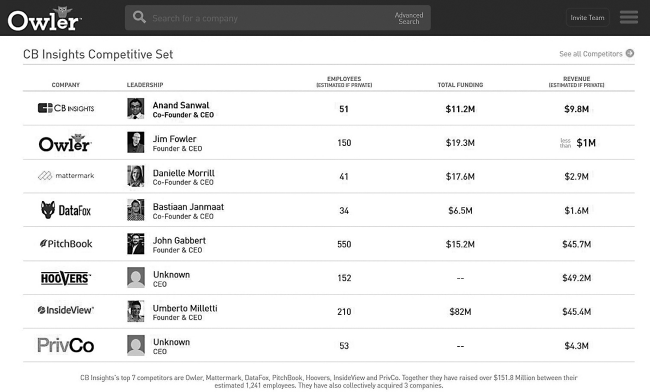650x392 pixels.
Task: Open the See all Competitors link
Action: (x=591, y=54)
